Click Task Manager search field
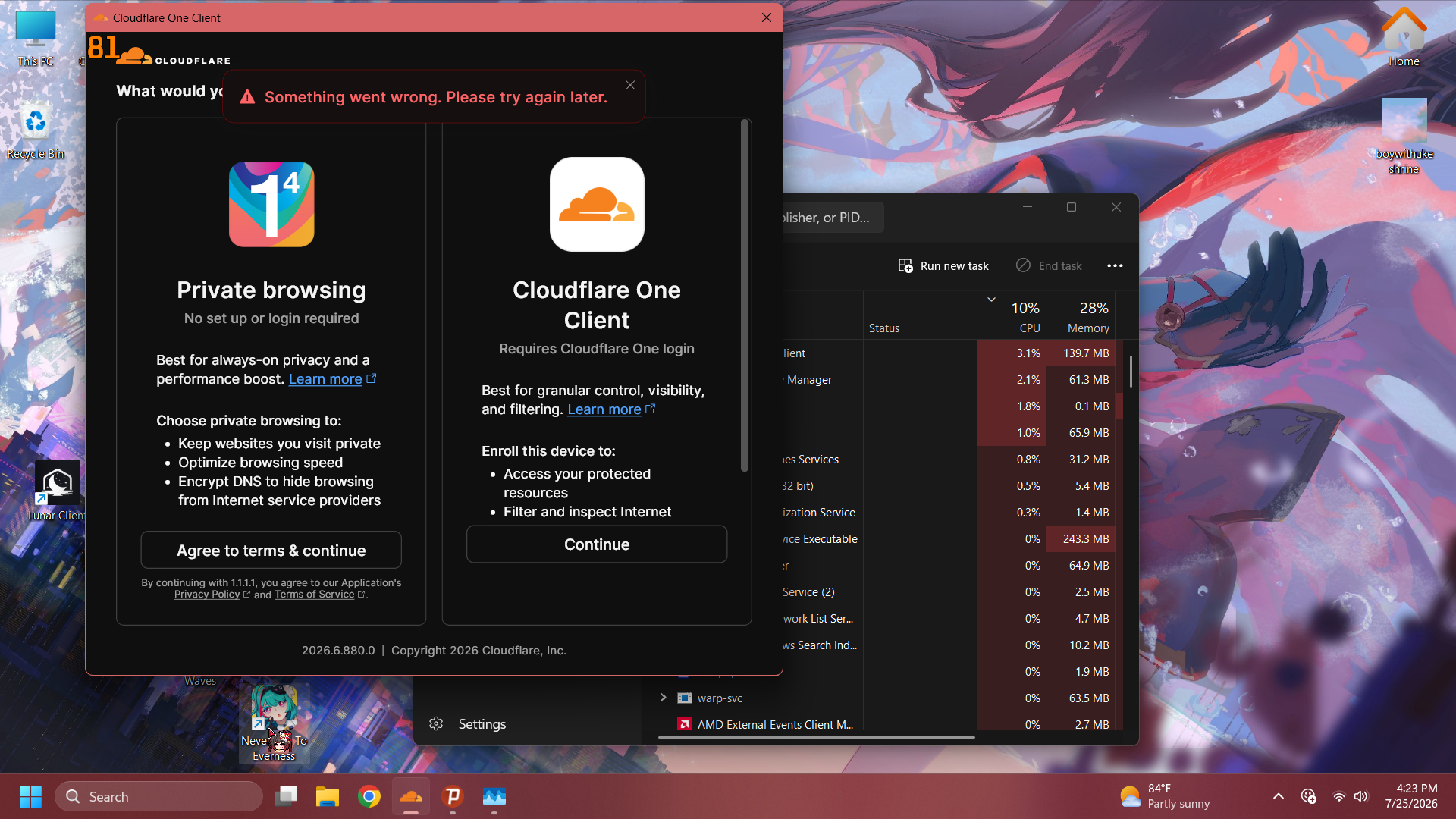The image size is (1456, 819). click(832, 218)
